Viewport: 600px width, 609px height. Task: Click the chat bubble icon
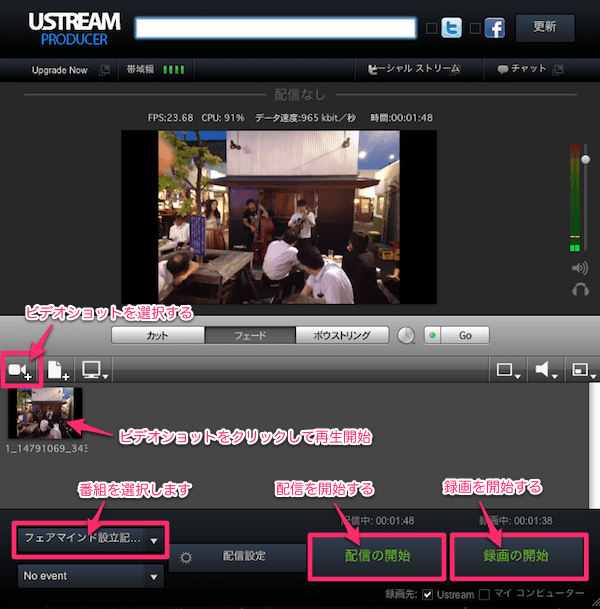503,70
